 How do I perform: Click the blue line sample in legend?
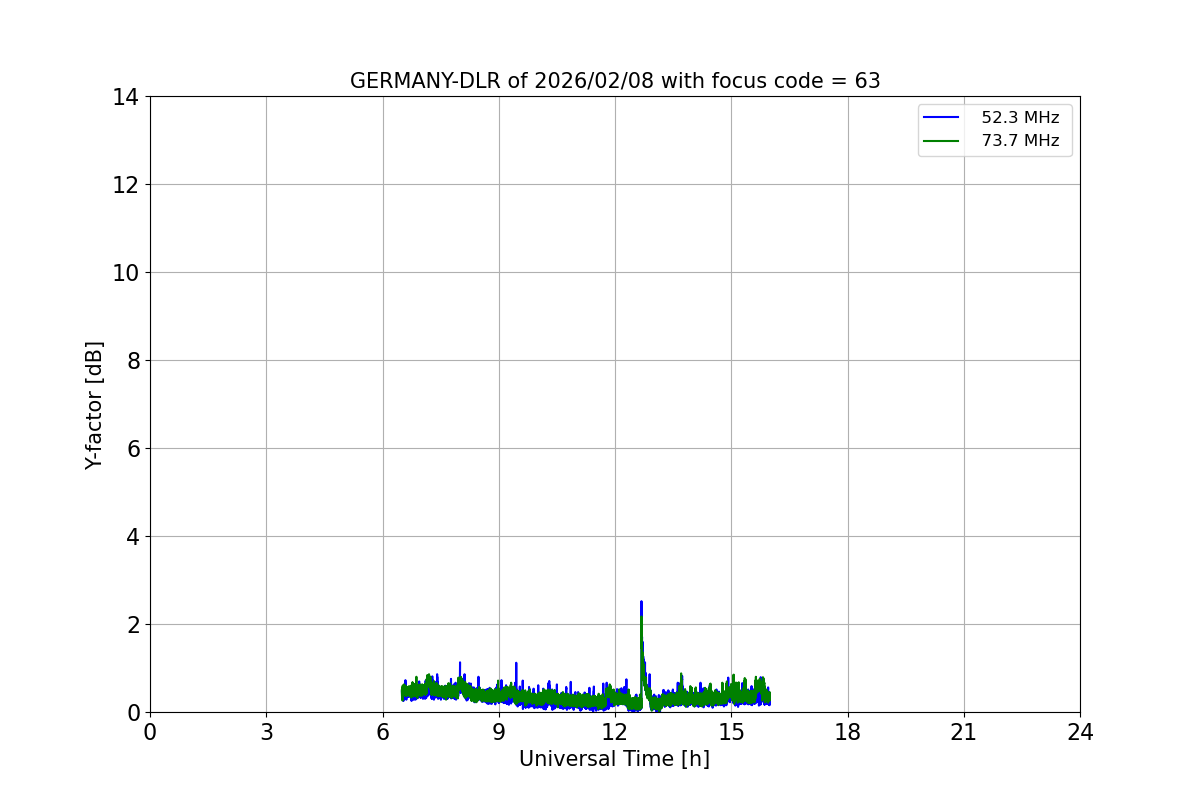tap(941, 118)
